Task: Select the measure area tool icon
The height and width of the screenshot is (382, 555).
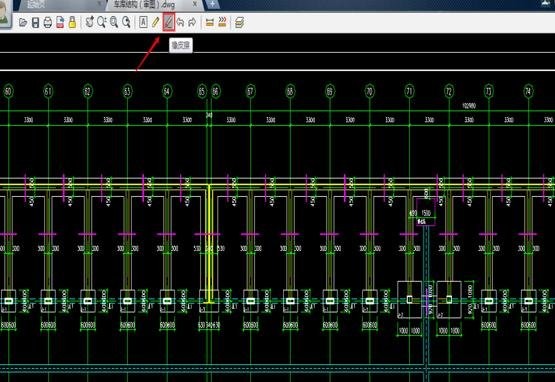Action: pyautogui.click(x=222, y=22)
